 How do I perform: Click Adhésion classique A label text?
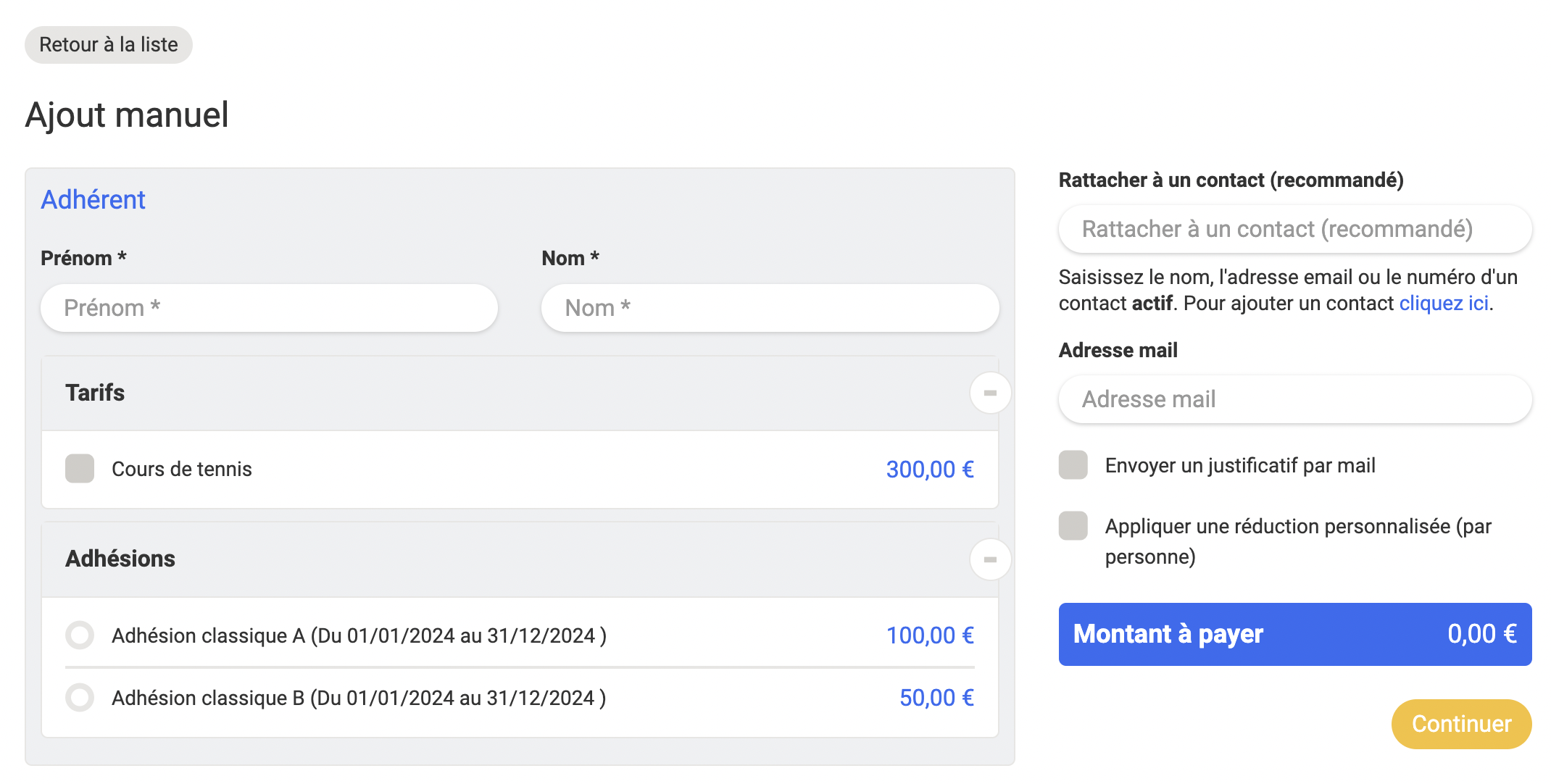click(x=359, y=635)
